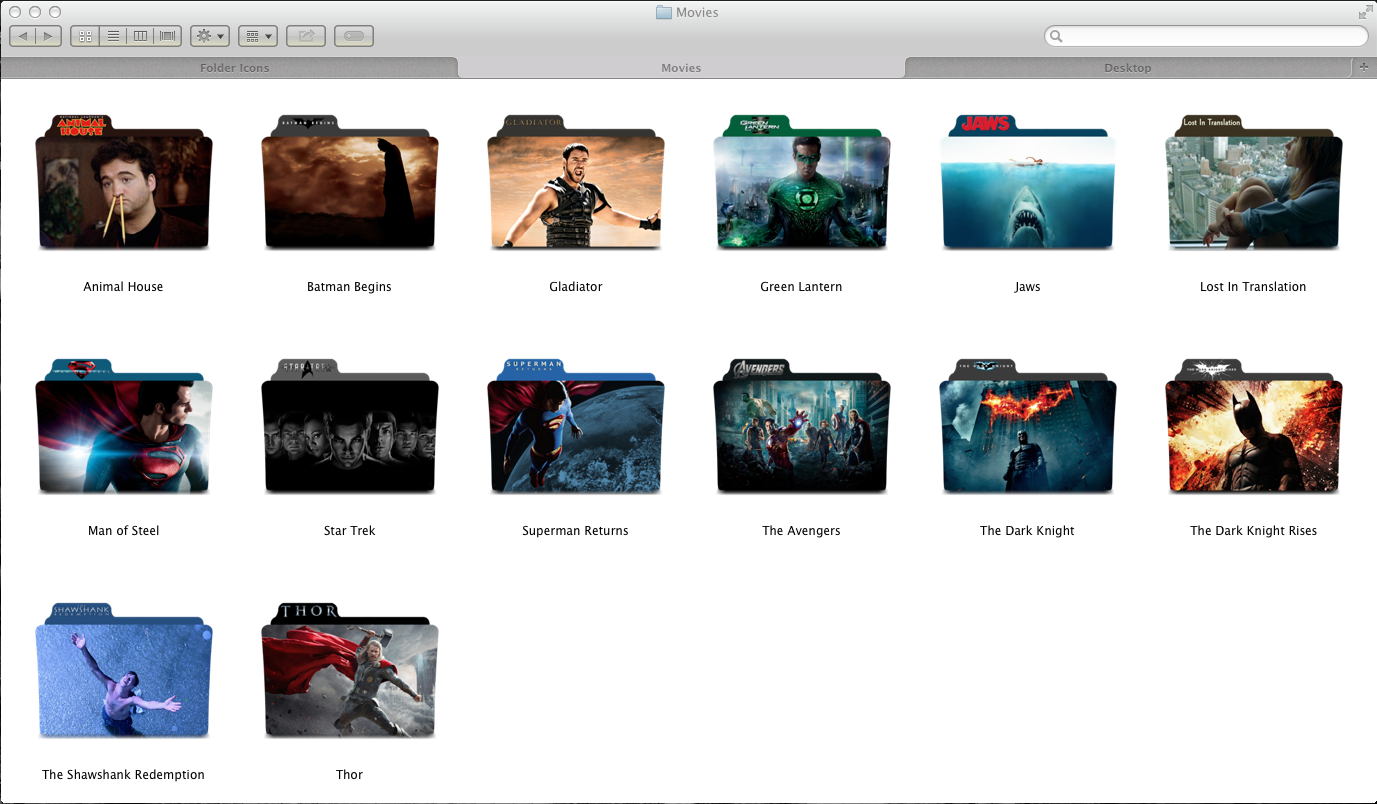Click the "Jaws" file name

pyautogui.click(x=1027, y=287)
